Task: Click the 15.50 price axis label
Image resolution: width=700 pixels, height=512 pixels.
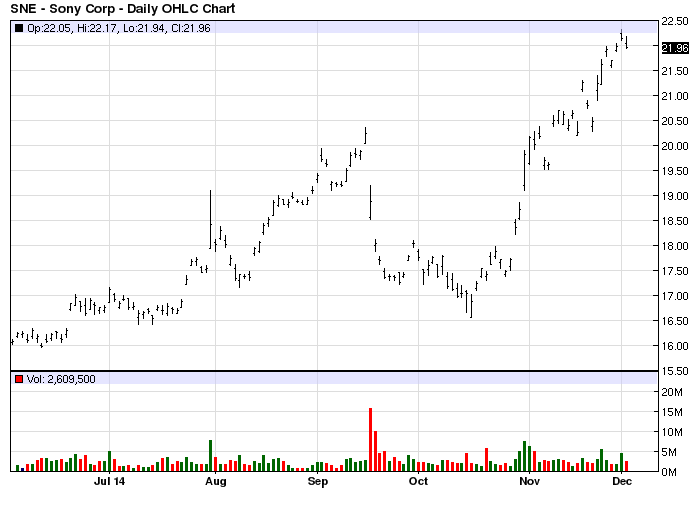Action: [x=675, y=371]
